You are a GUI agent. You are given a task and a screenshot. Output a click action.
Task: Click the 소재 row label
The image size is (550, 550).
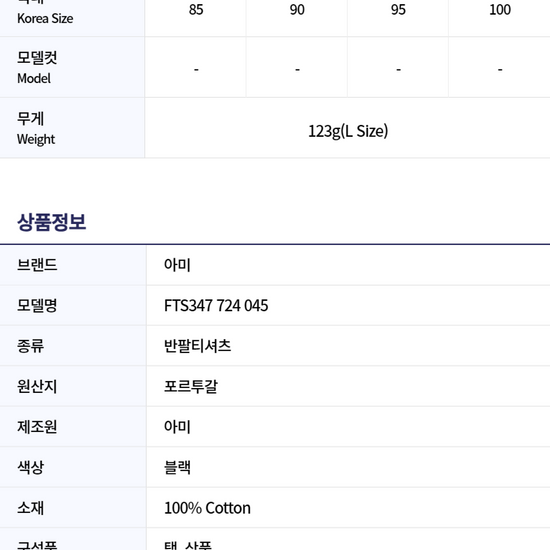pos(31,508)
